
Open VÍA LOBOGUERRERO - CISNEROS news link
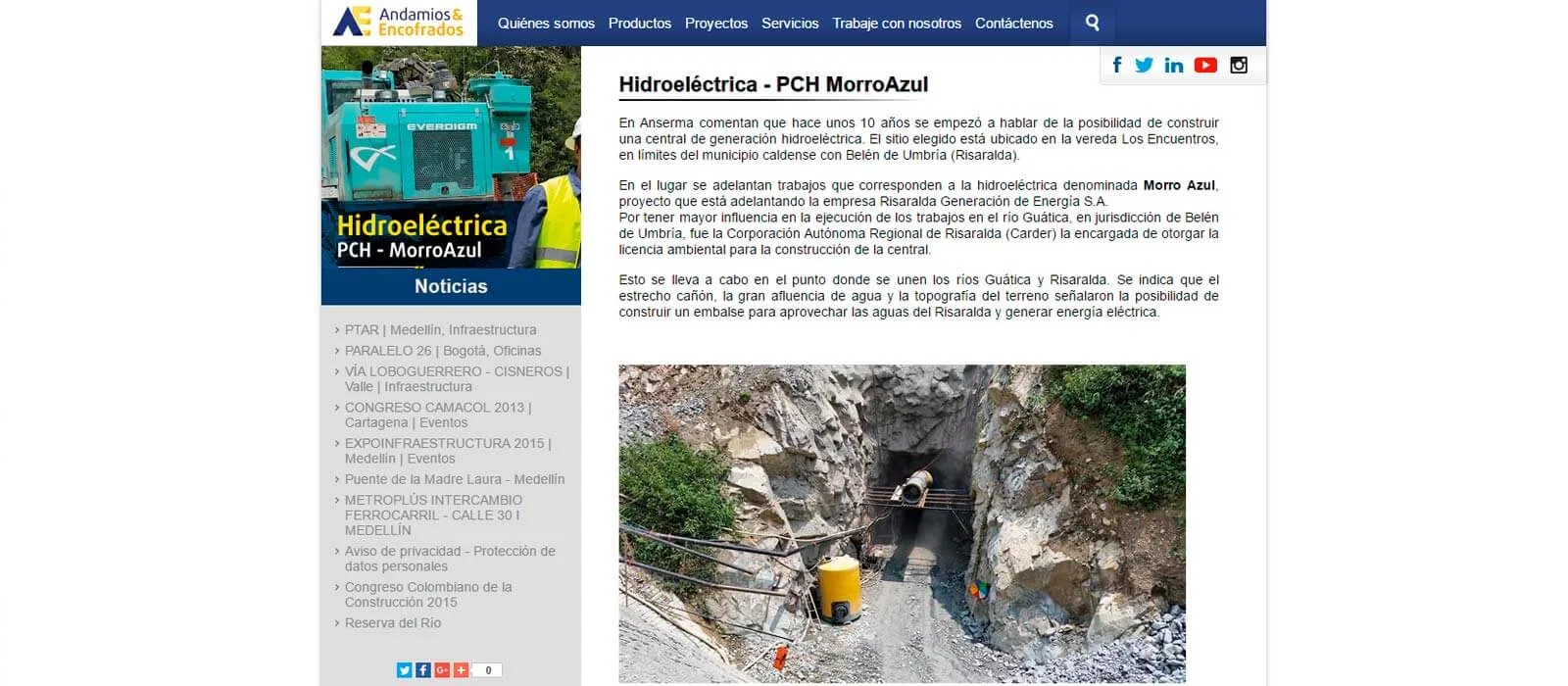click(457, 379)
